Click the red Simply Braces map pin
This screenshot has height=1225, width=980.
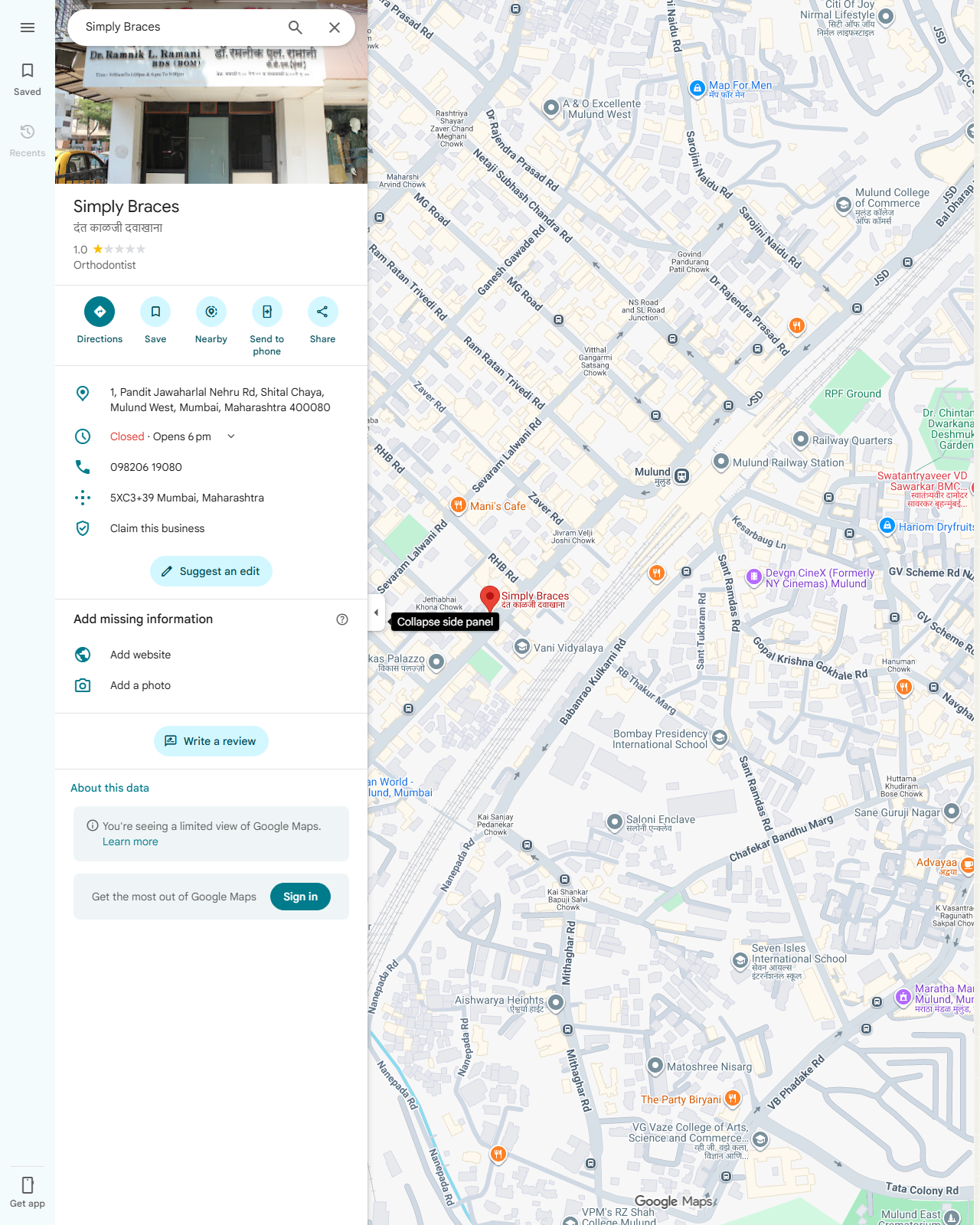pyautogui.click(x=490, y=598)
